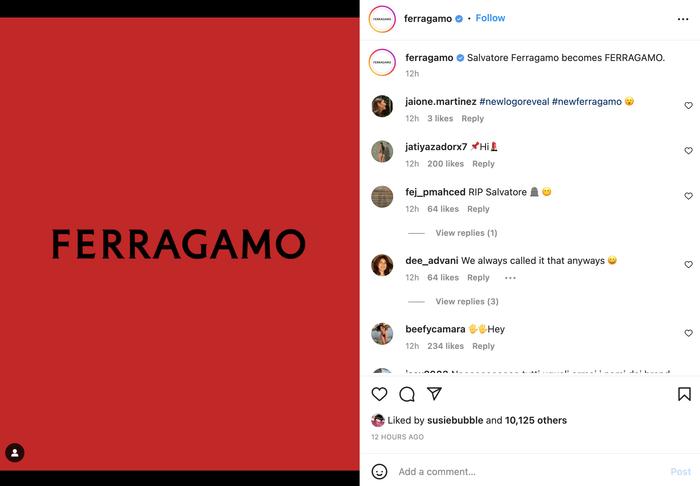Follow the ferragamo account
The image size is (700, 486).
coord(490,18)
